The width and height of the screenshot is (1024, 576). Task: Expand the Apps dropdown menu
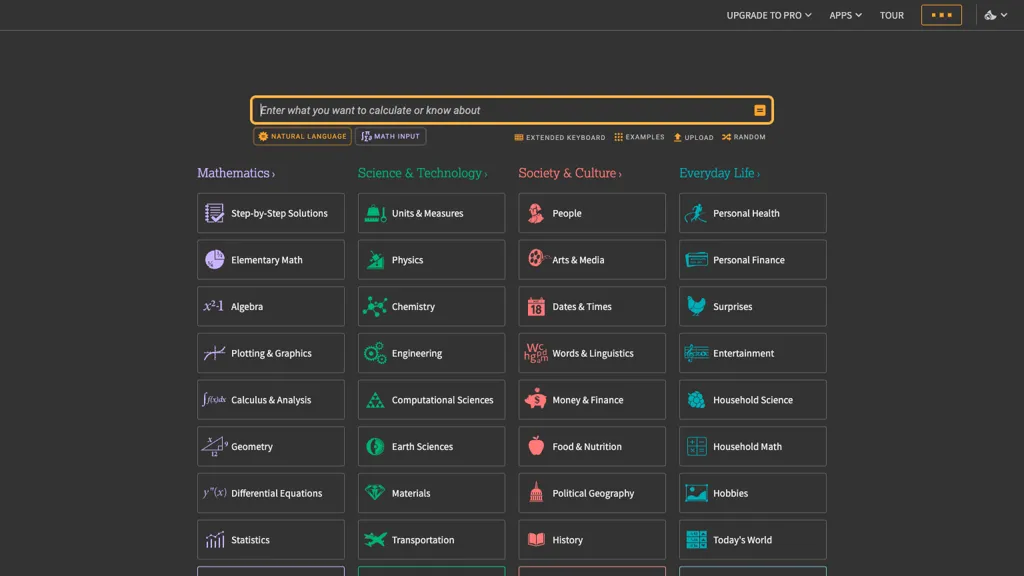coord(845,15)
